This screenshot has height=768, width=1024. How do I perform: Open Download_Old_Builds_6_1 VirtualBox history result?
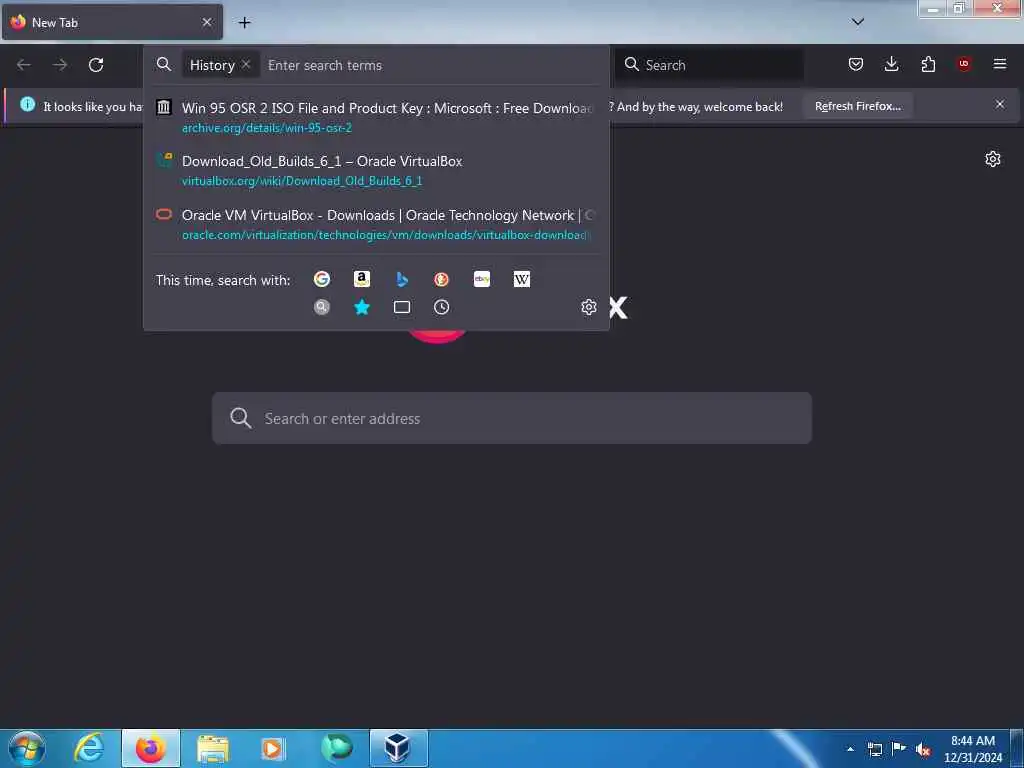click(x=376, y=170)
